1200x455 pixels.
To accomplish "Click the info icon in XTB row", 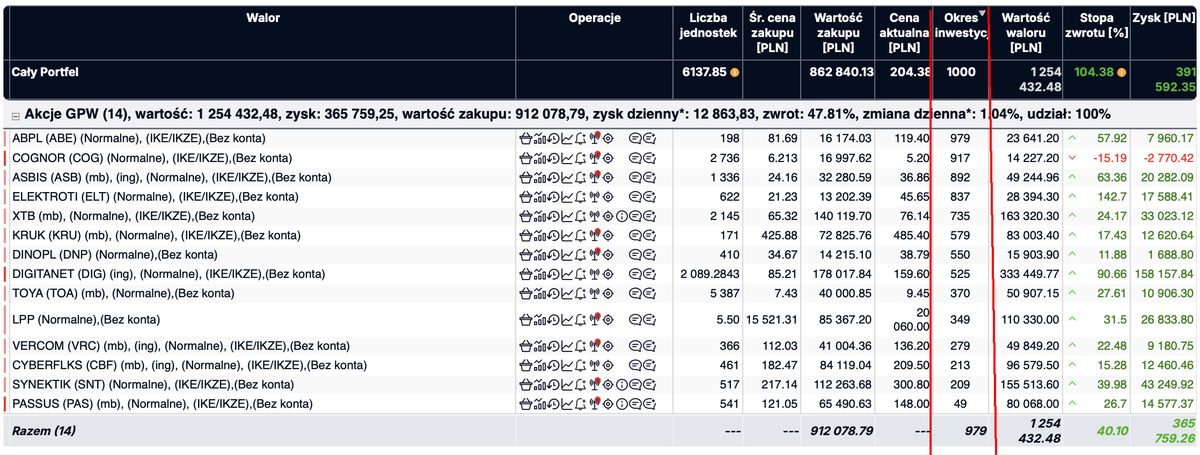I will click(621, 214).
